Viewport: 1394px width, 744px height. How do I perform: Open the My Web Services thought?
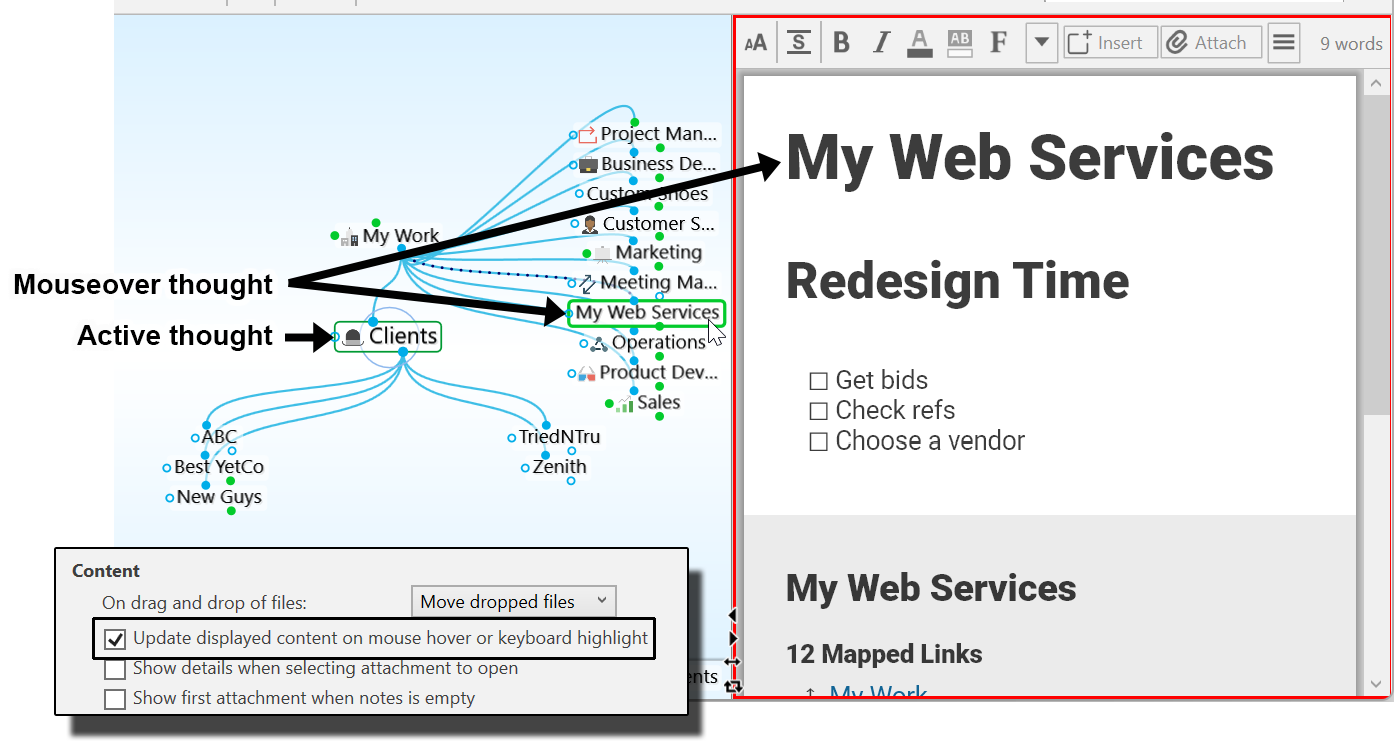pyautogui.click(x=646, y=313)
